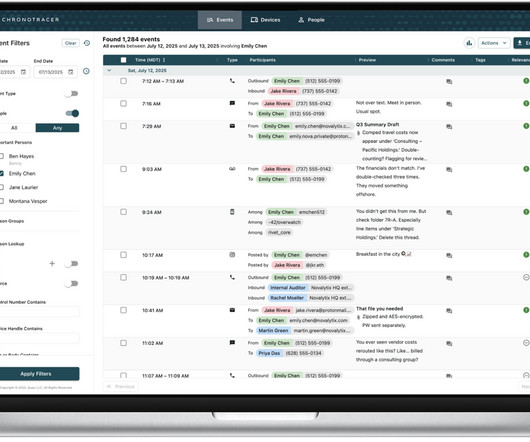The image size is (530, 442).
Task: Open comments for the 7:29 AM event
Action: pyautogui.click(x=449, y=127)
